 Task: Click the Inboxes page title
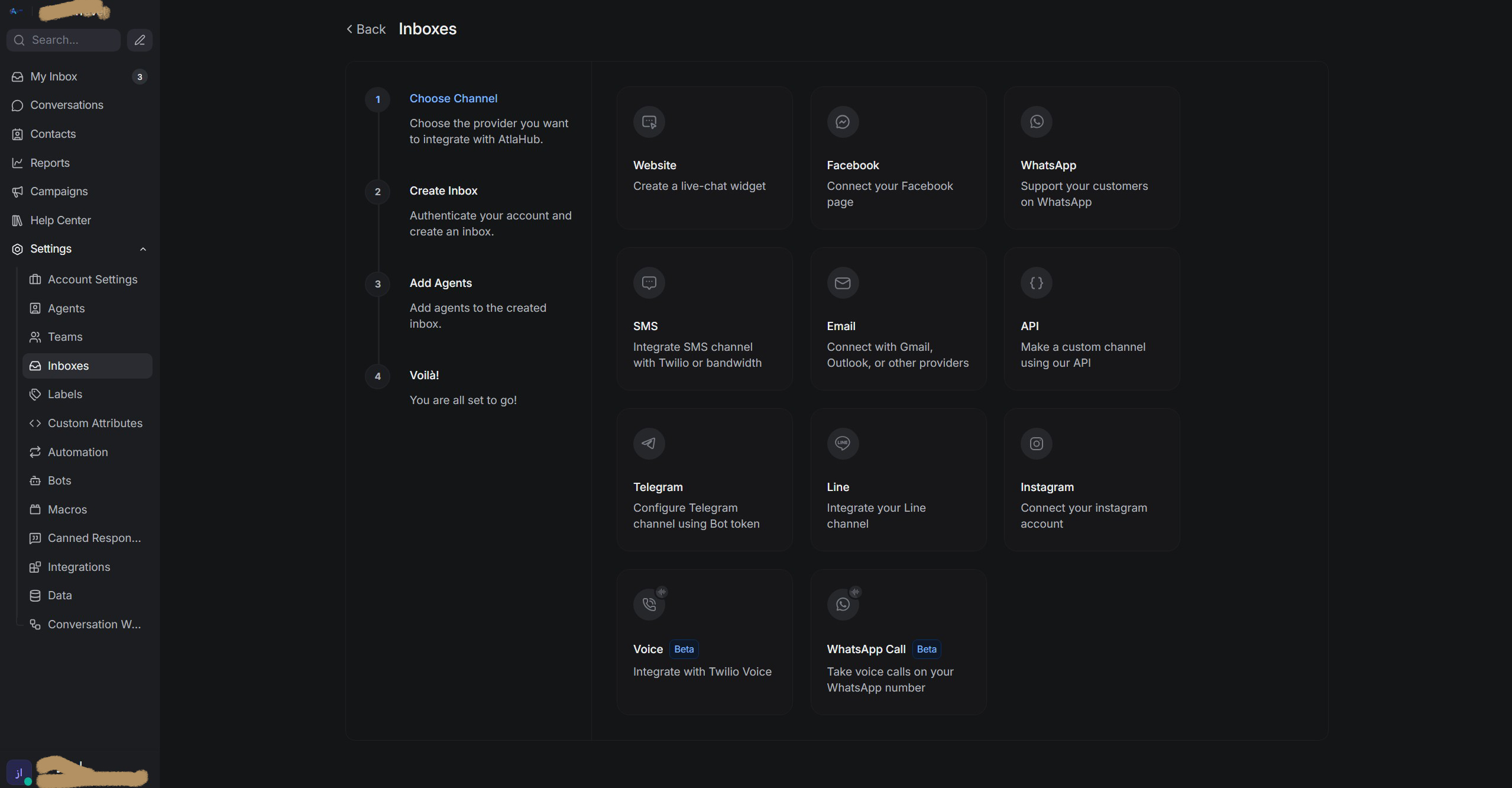tap(427, 29)
